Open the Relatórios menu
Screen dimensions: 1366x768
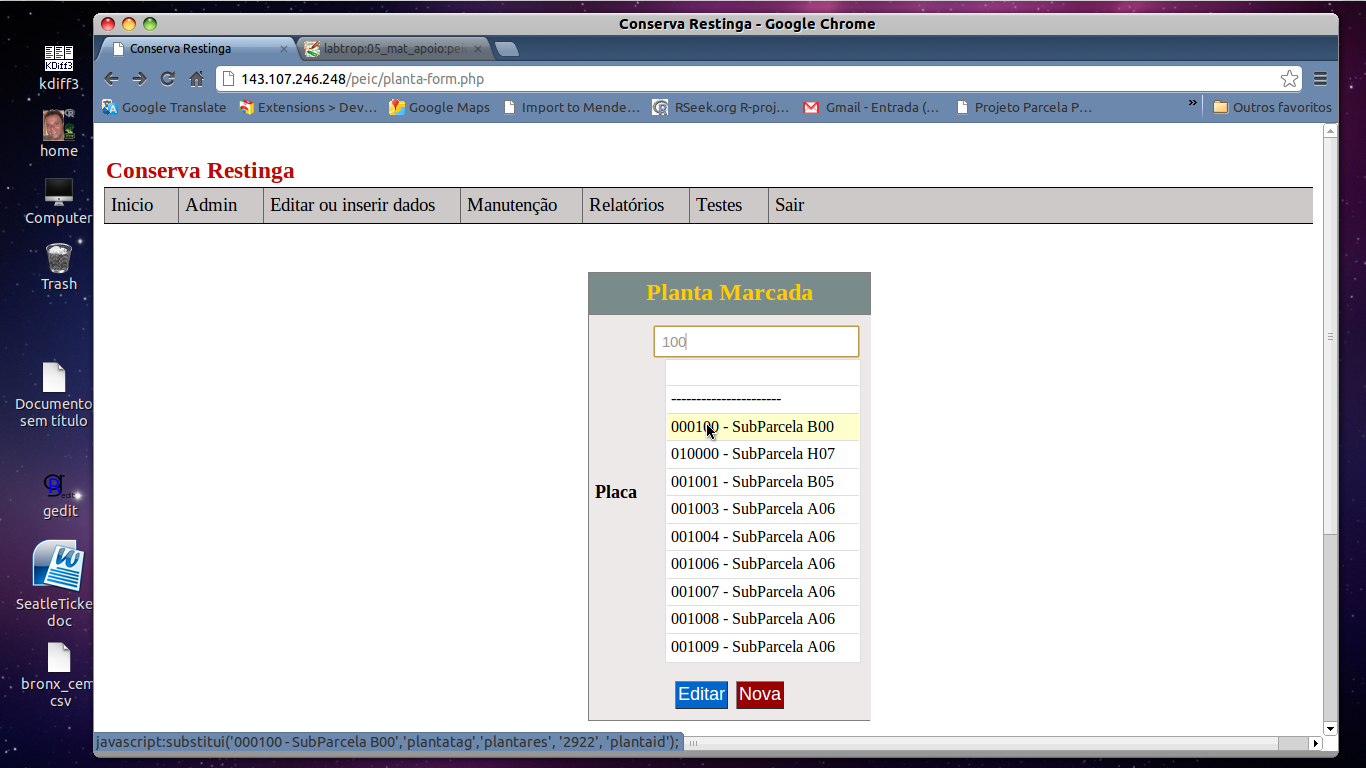(626, 205)
